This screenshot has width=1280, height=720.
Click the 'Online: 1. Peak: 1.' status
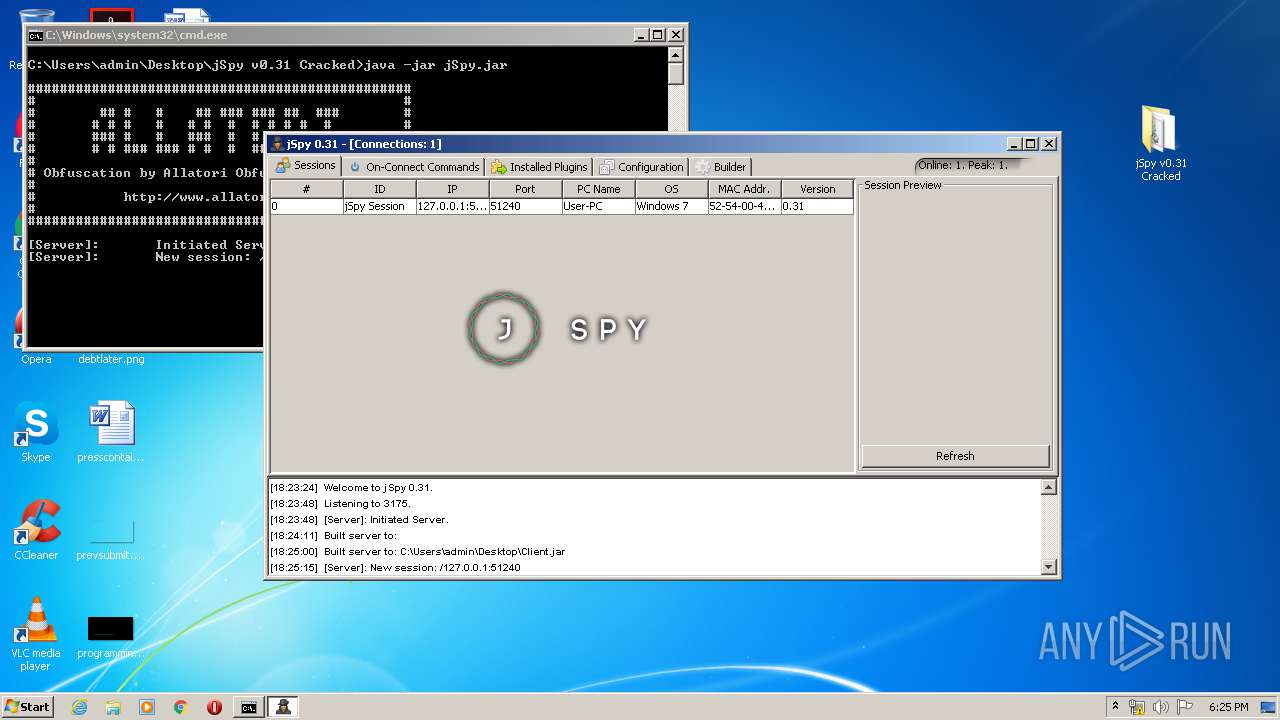coord(963,165)
